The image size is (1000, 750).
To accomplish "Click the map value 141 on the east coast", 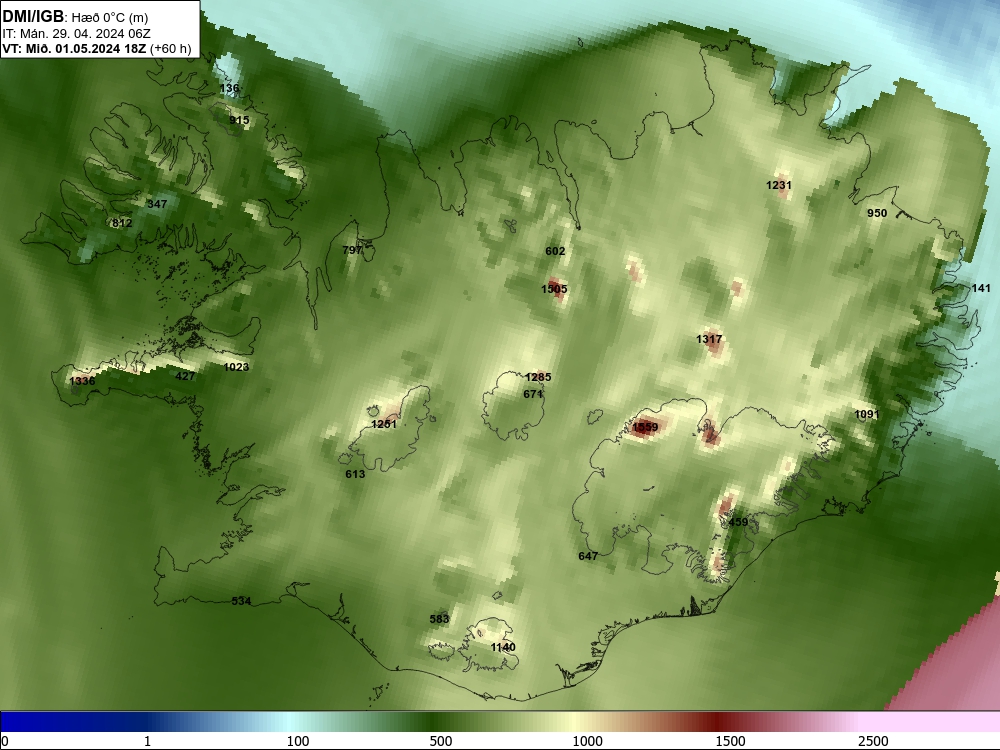I will point(981,288).
